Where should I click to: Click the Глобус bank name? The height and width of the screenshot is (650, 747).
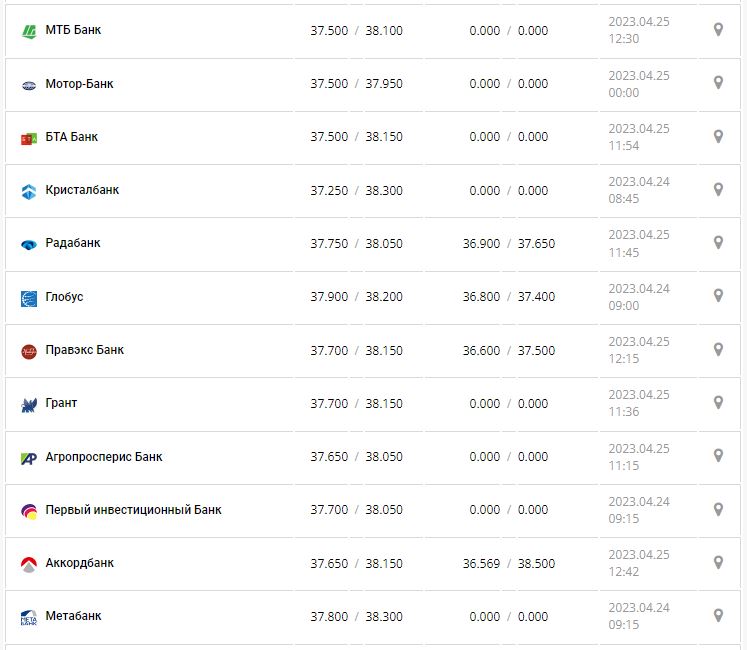coord(64,297)
